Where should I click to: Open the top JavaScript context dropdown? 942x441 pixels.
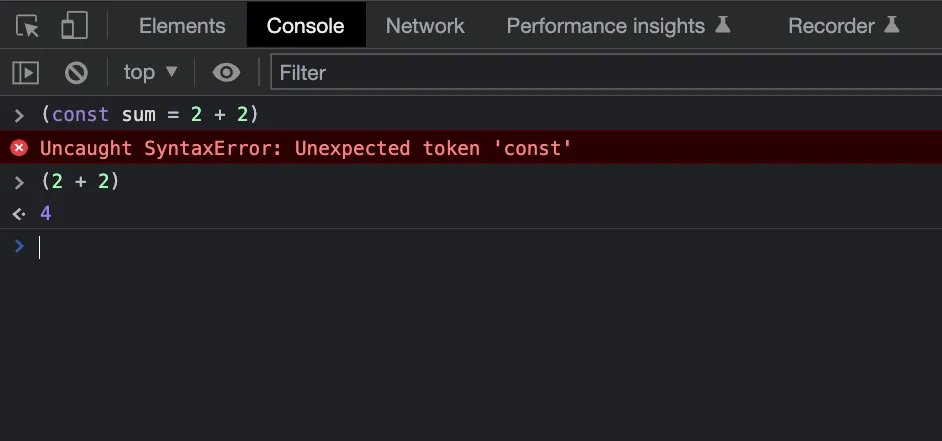point(151,72)
